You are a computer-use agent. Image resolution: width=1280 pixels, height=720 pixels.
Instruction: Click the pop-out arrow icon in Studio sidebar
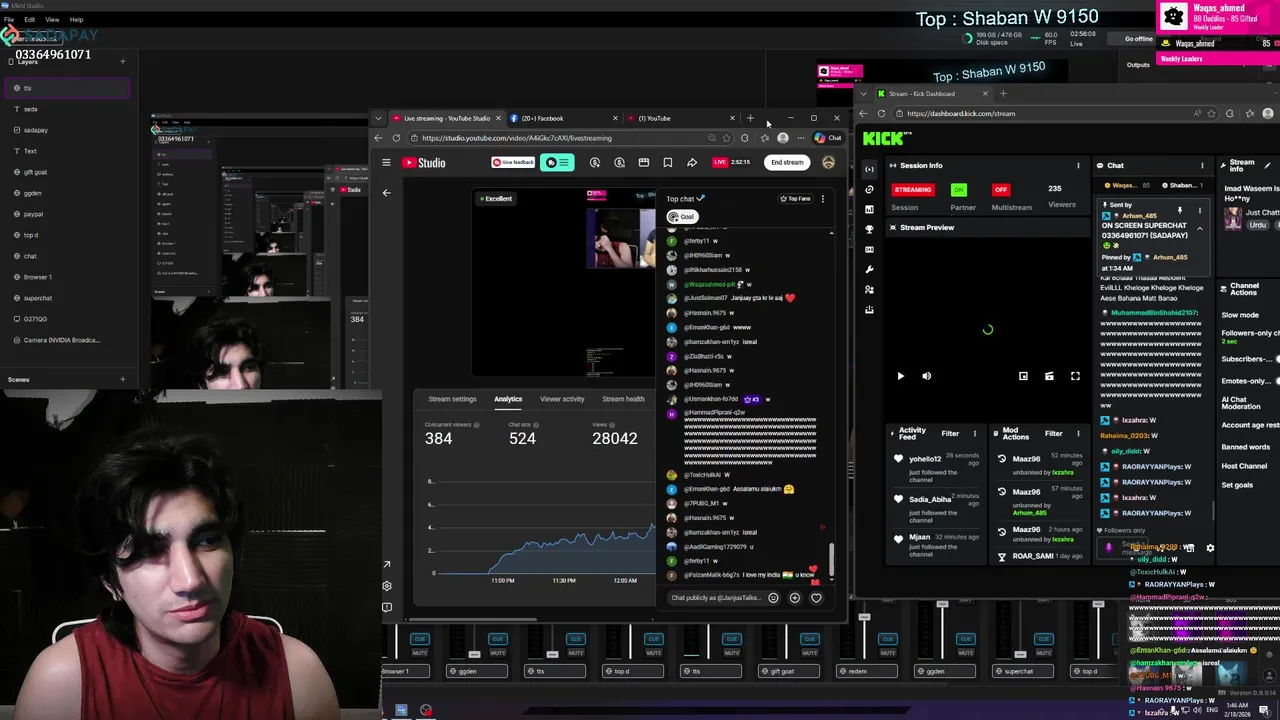click(387, 565)
